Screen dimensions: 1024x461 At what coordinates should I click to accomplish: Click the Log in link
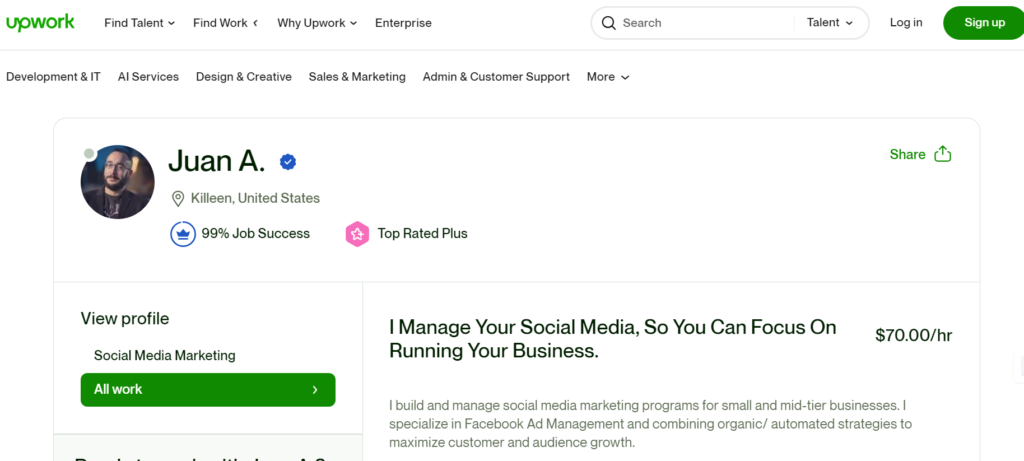(906, 23)
